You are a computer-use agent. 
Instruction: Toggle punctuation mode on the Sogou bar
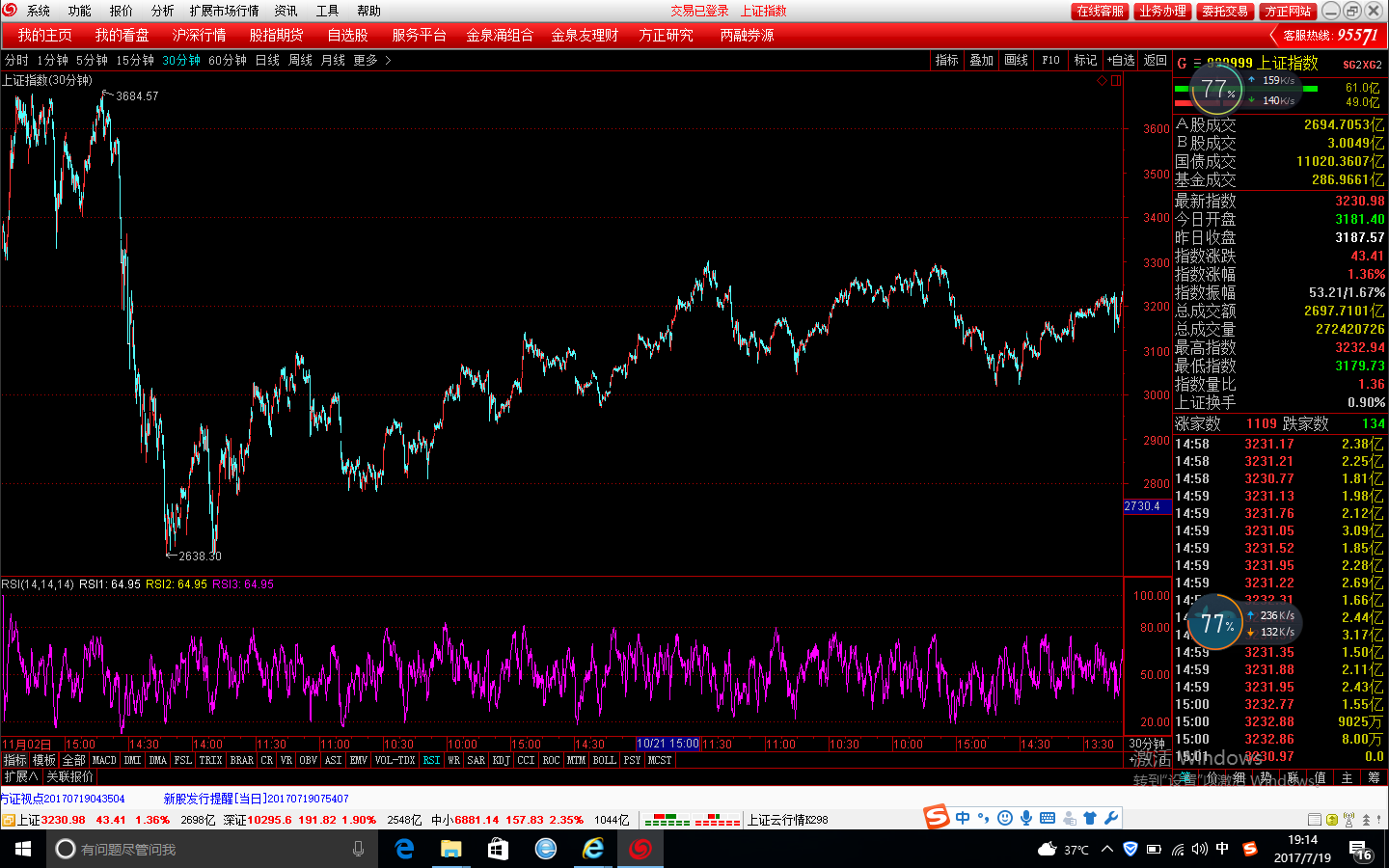pos(983,818)
